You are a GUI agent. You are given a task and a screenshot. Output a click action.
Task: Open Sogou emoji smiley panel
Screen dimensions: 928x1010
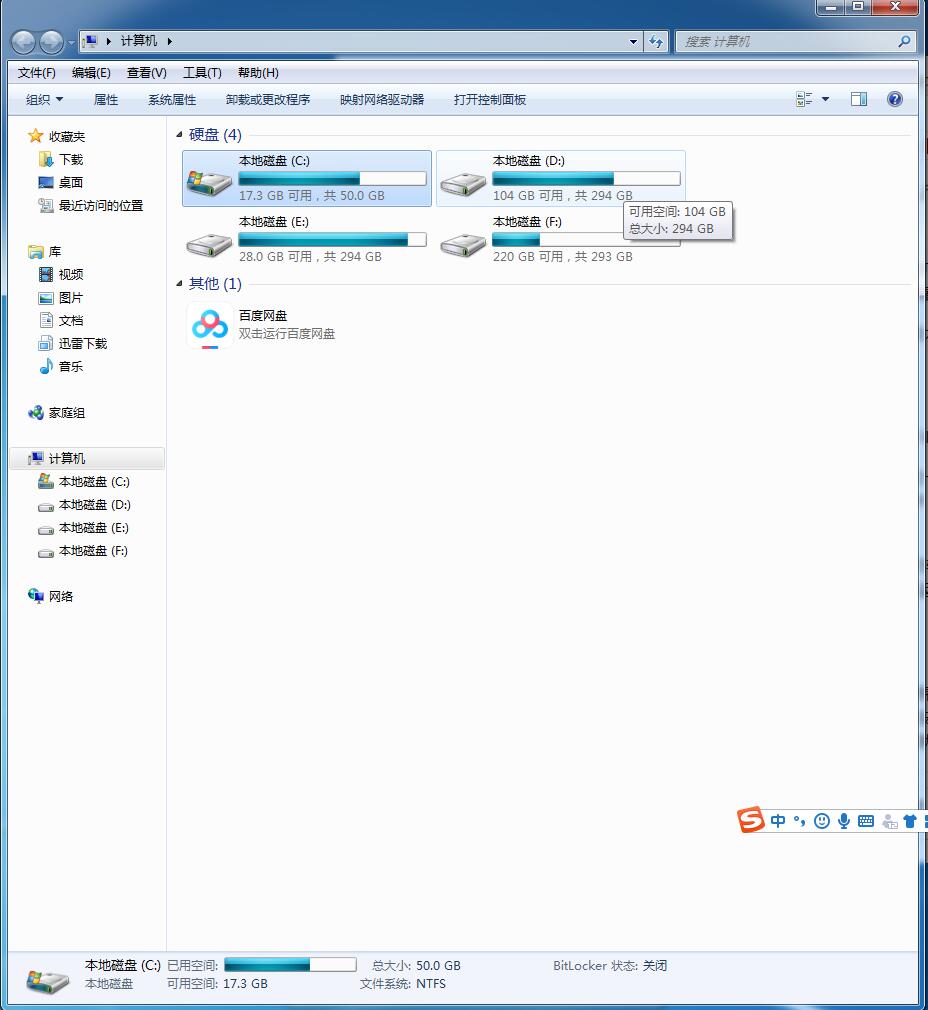[822, 821]
